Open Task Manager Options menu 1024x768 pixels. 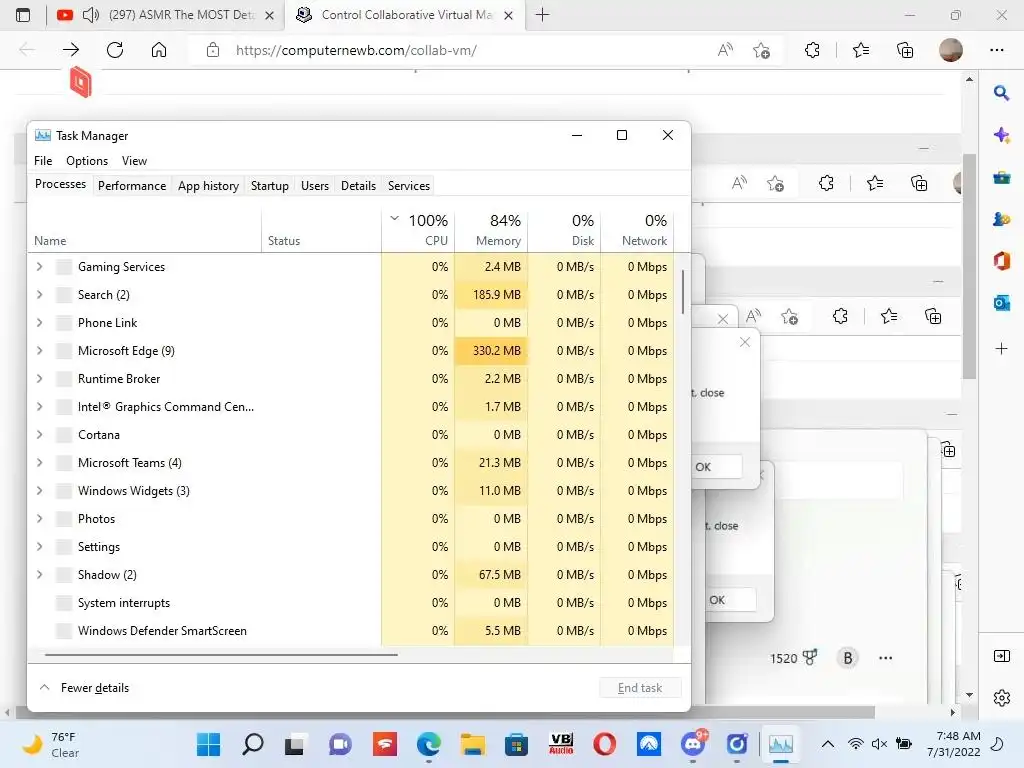coord(87,161)
